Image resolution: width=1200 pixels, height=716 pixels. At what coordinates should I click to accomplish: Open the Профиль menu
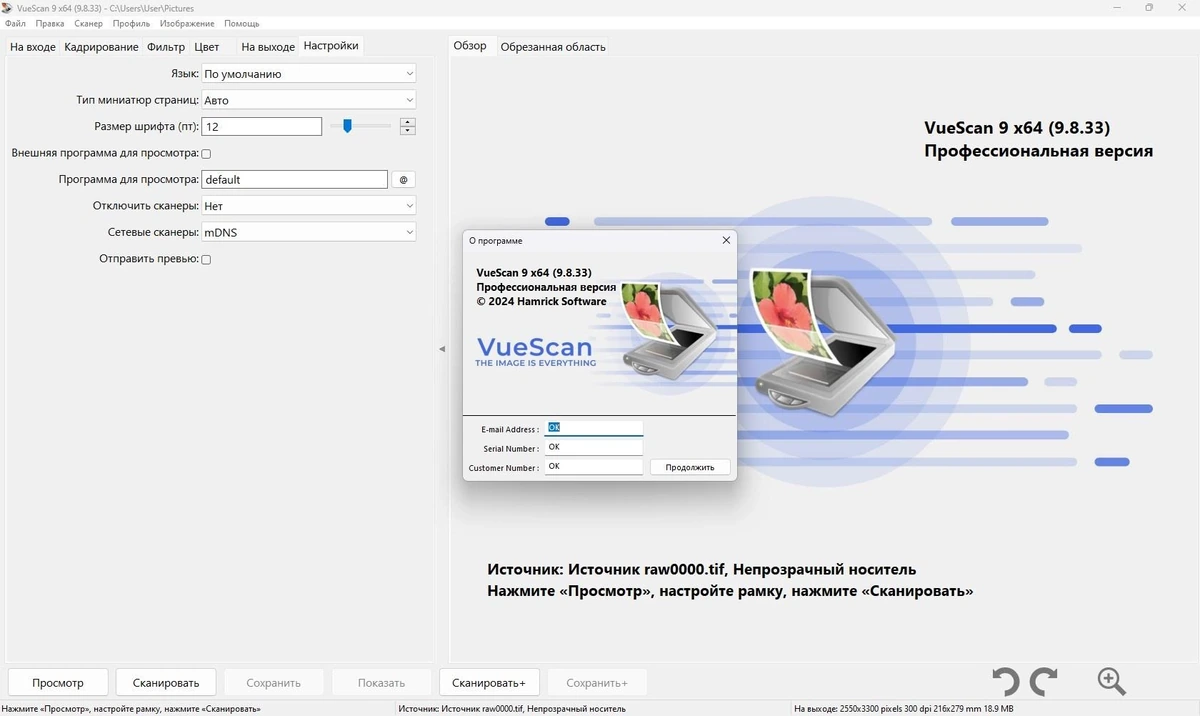pyautogui.click(x=131, y=23)
